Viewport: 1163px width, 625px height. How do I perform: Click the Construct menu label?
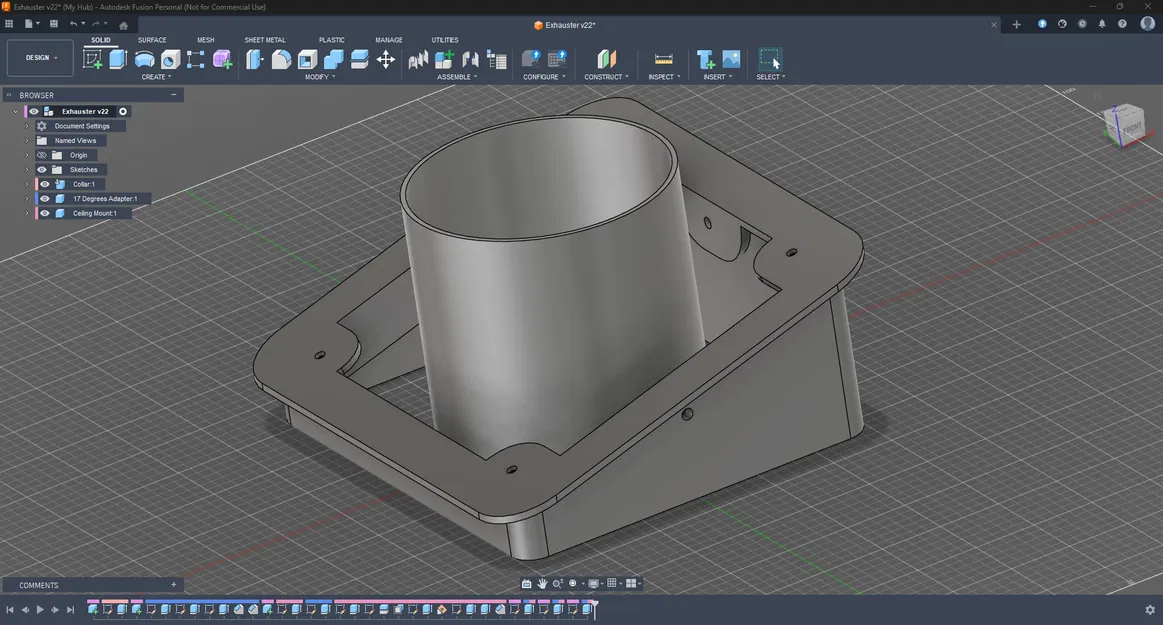coord(606,77)
